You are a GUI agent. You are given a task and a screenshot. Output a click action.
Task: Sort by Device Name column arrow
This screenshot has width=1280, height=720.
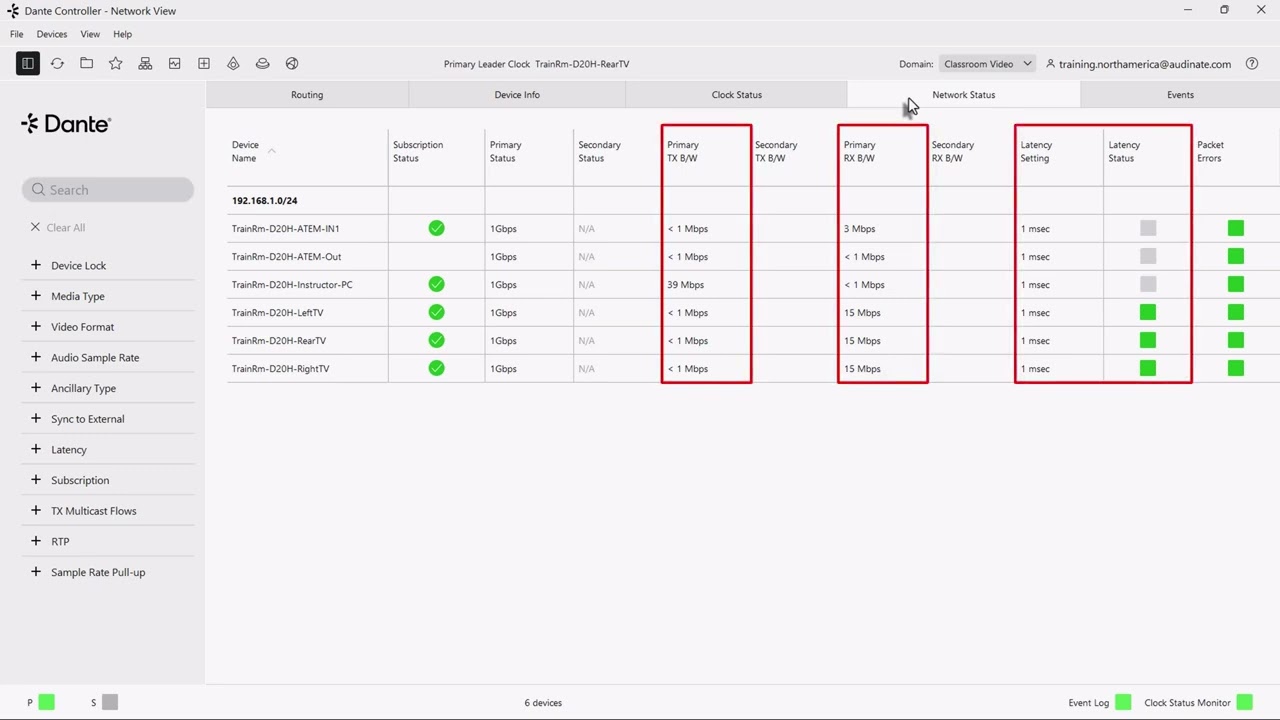coord(271,151)
